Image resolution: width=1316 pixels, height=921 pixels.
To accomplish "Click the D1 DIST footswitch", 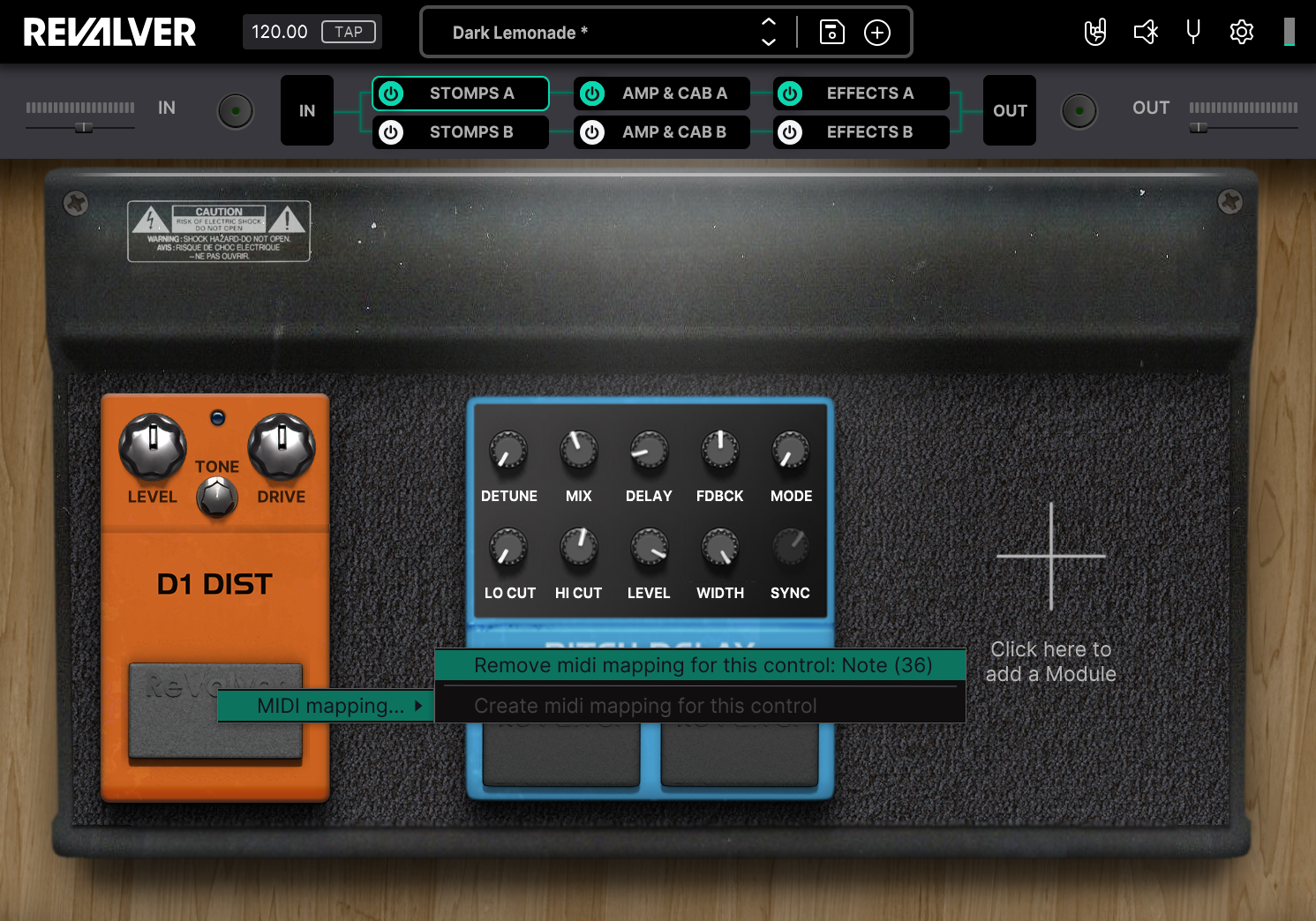I will point(216,711).
